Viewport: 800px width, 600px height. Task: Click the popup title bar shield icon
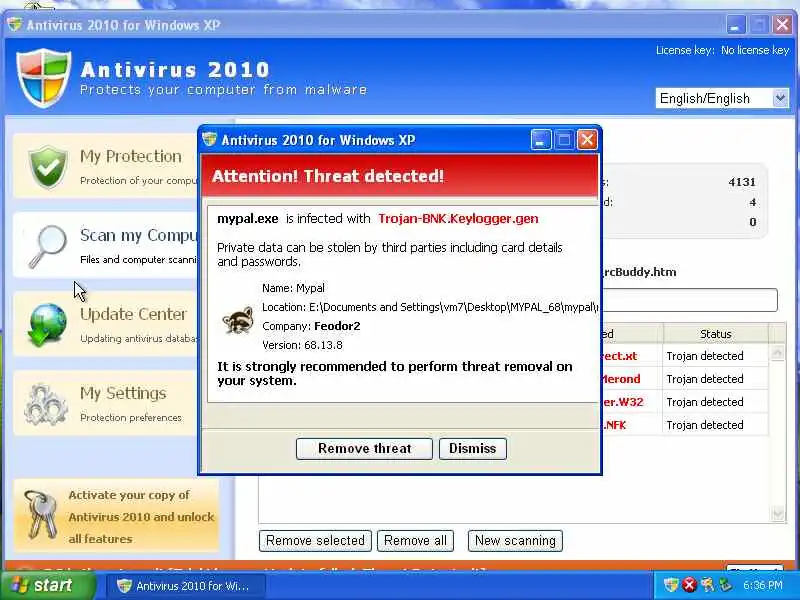210,139
